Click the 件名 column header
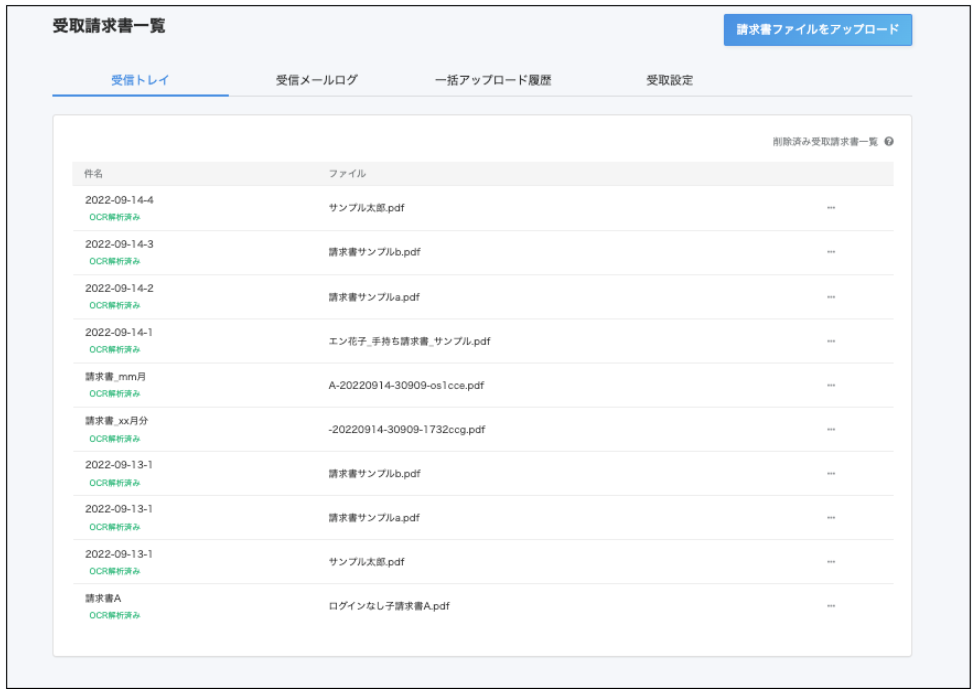 click(x=94, y=174)
